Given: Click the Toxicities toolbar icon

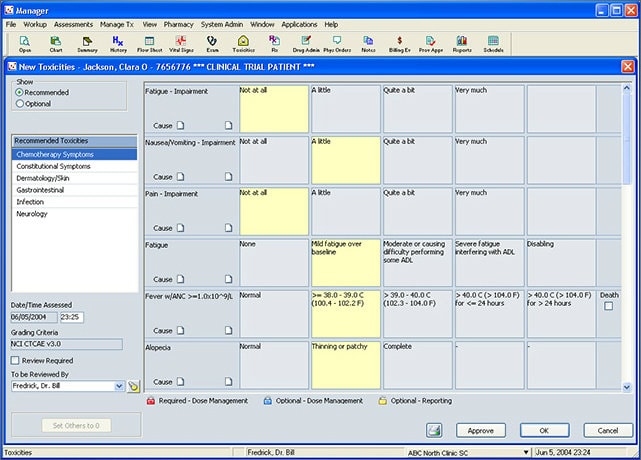Looking at the screenshot, I should click(244, 43).
